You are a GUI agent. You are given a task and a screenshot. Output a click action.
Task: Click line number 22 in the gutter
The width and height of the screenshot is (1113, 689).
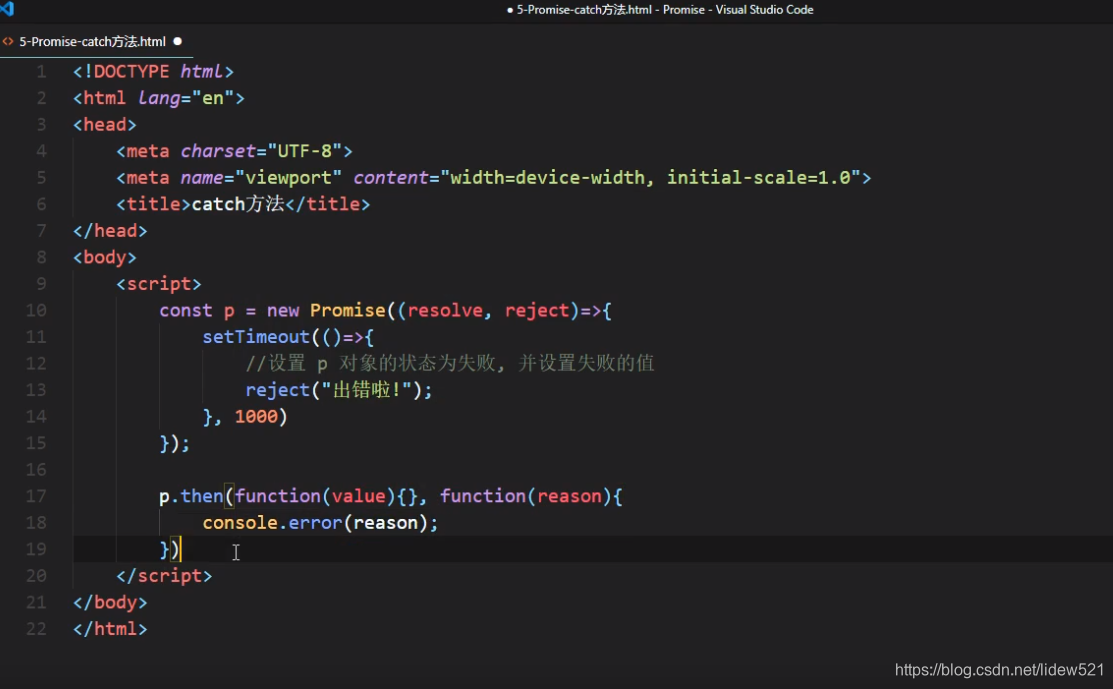click(36, 629)
